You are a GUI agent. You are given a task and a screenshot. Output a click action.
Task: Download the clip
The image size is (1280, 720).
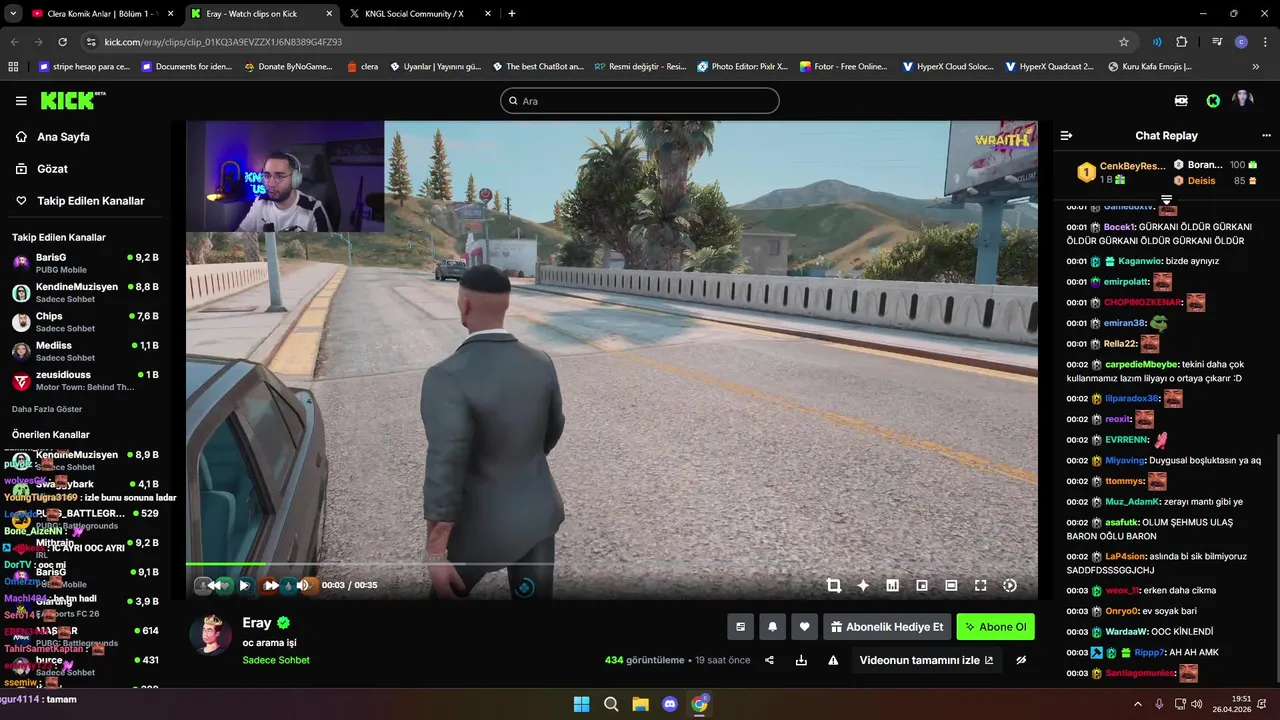tap(801, 660)
